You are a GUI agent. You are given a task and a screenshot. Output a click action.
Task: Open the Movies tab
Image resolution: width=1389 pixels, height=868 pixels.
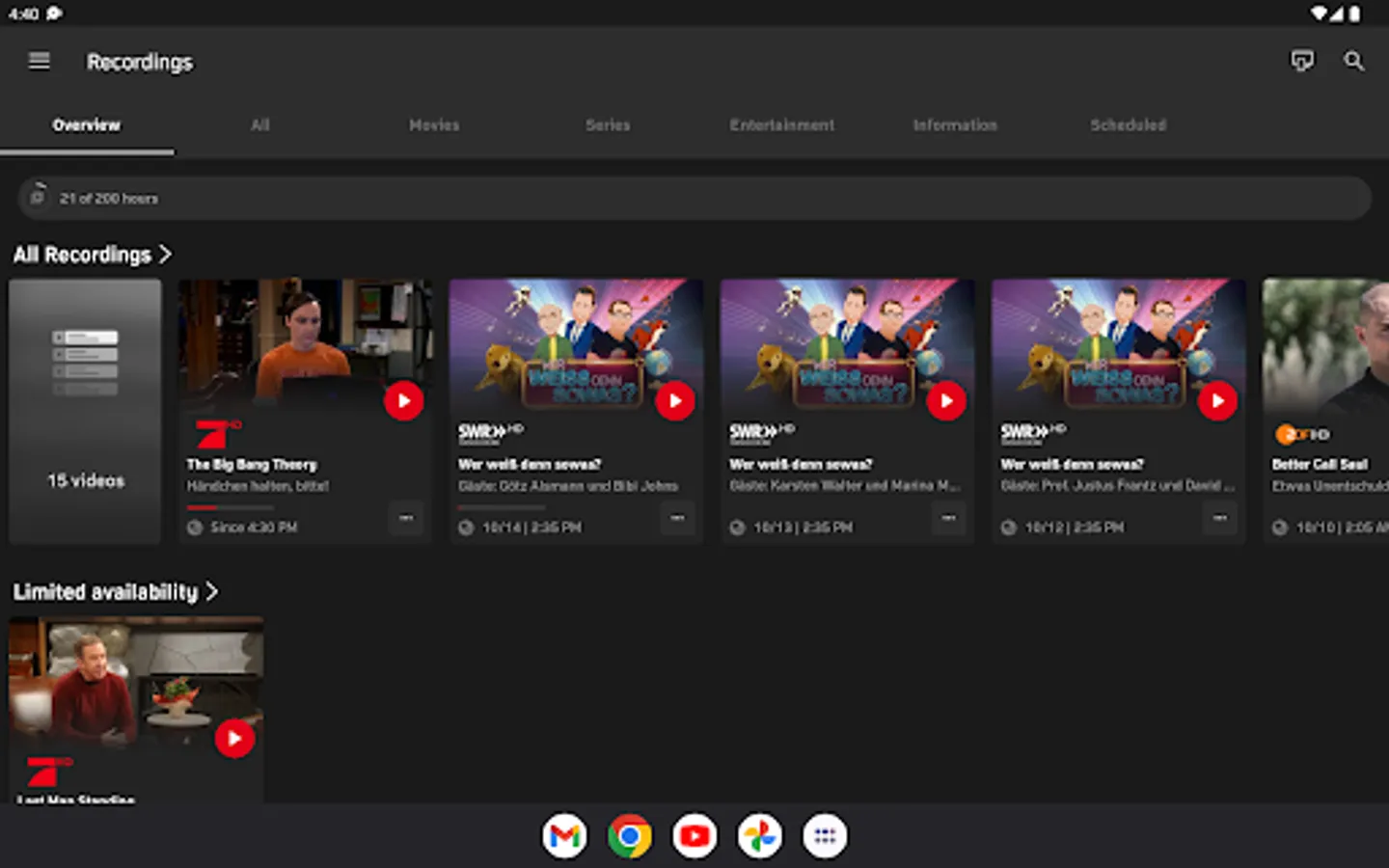pos(434,125)
